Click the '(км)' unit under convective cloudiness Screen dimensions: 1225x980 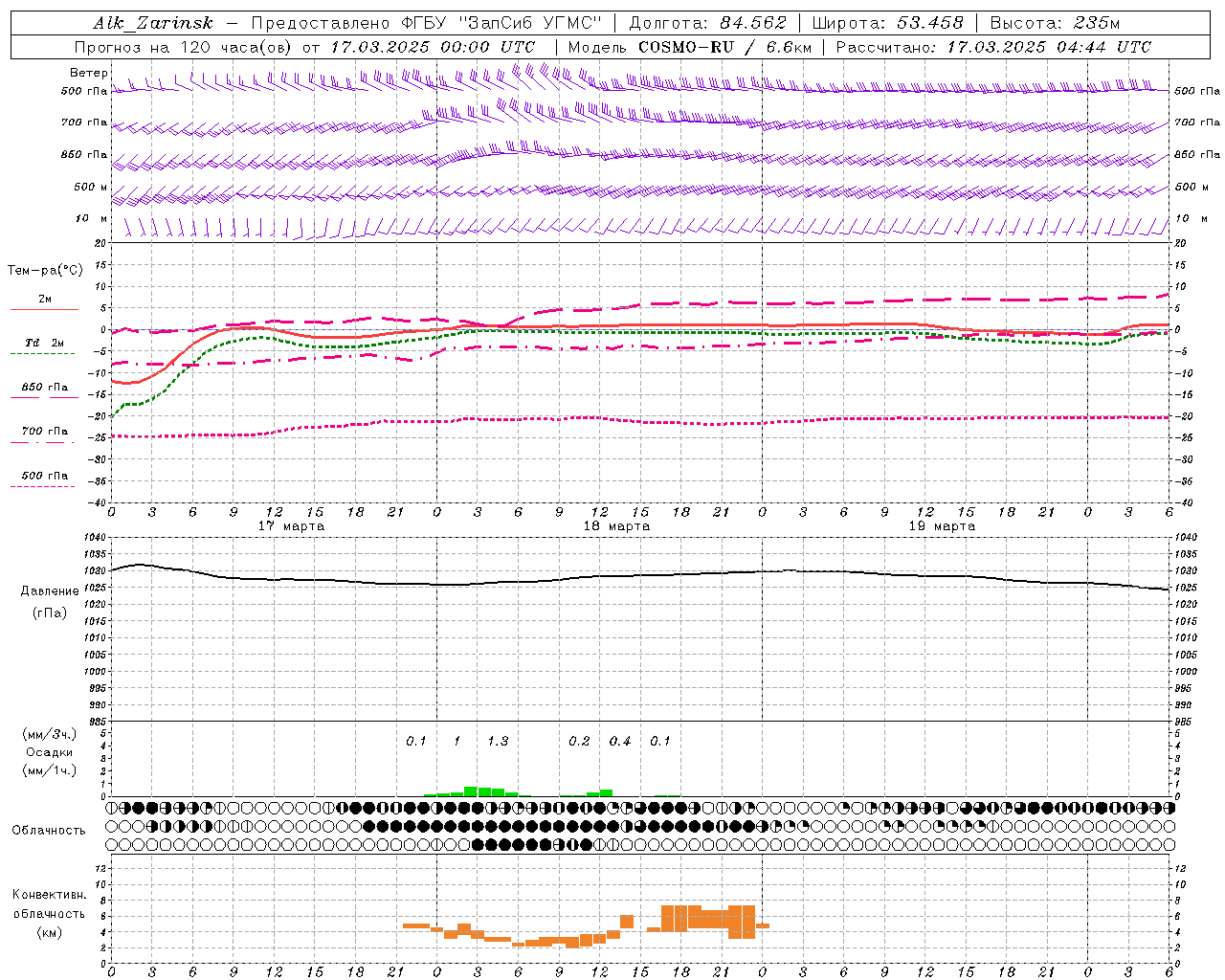coord(50,932)
